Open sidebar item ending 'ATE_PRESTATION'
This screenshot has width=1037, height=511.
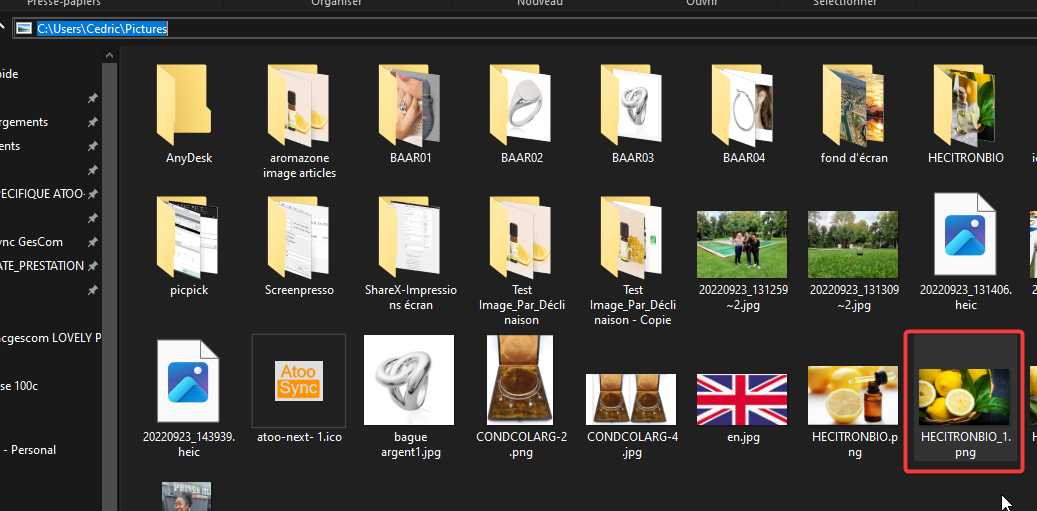pyautogui.click(x=42, y=266)
